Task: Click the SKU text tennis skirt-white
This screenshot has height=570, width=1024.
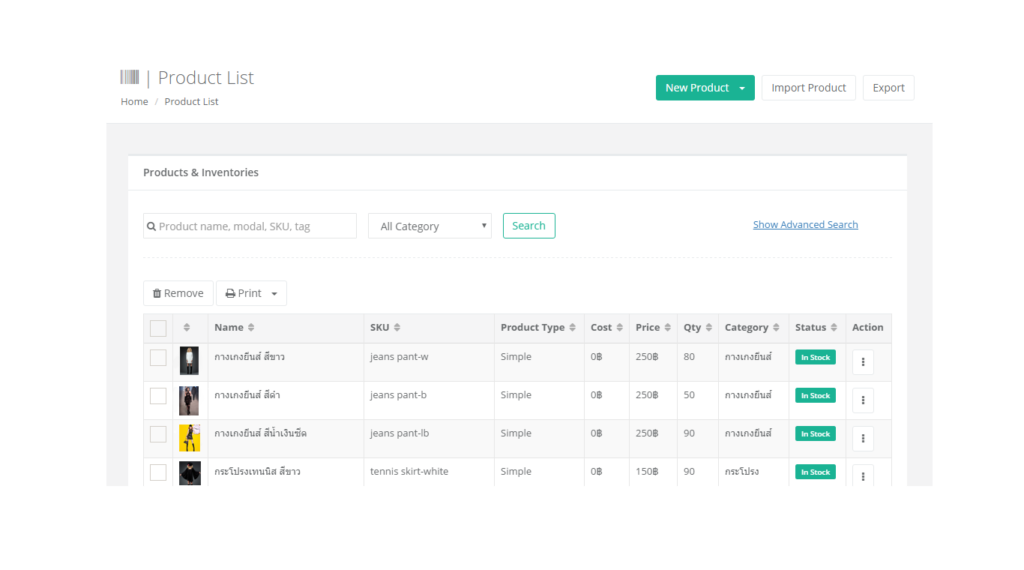Action: coord(409,471)
